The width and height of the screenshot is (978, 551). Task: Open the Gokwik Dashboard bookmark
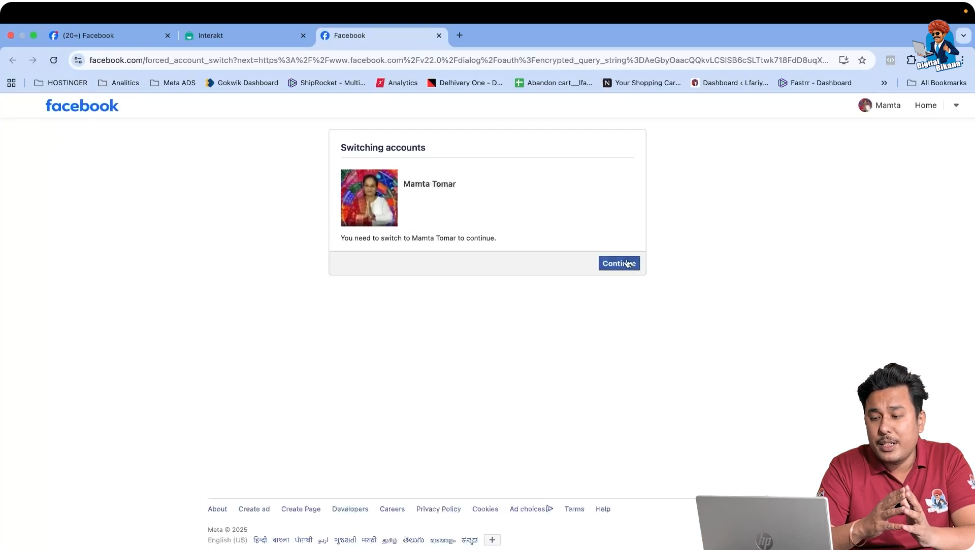tap(242, 82)
